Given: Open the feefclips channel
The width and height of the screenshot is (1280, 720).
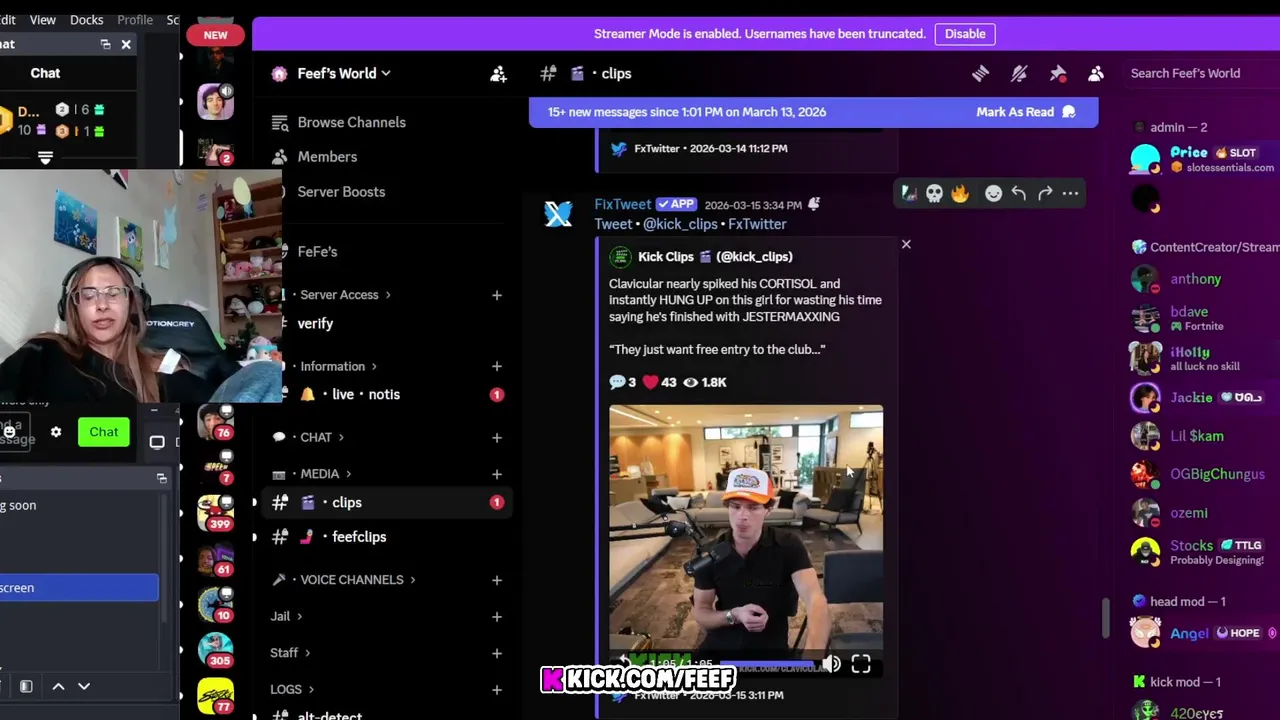Looking at the screenshot, I should pos(385,537).
